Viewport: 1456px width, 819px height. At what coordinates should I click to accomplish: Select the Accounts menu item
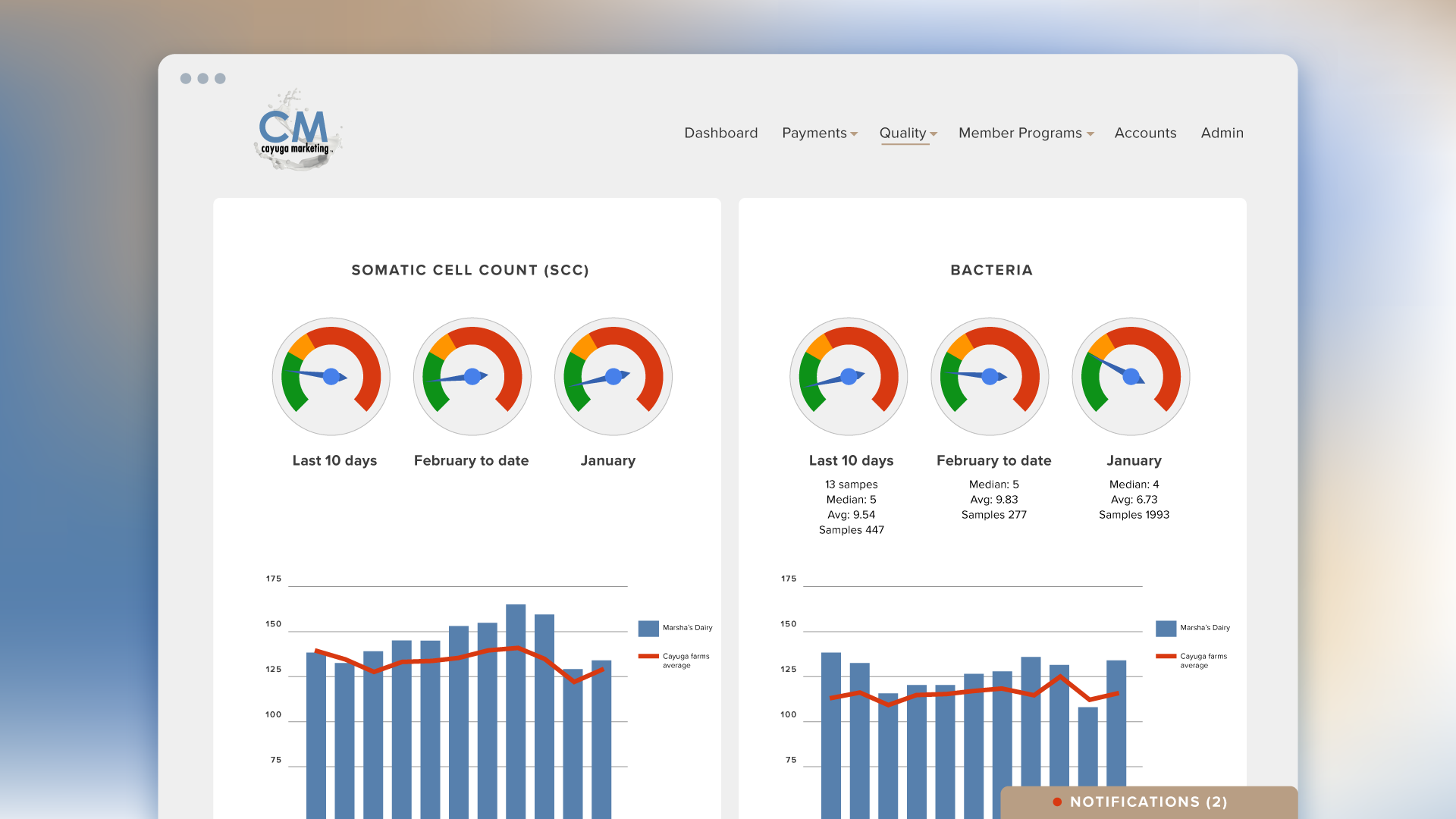pos(1146,133)
